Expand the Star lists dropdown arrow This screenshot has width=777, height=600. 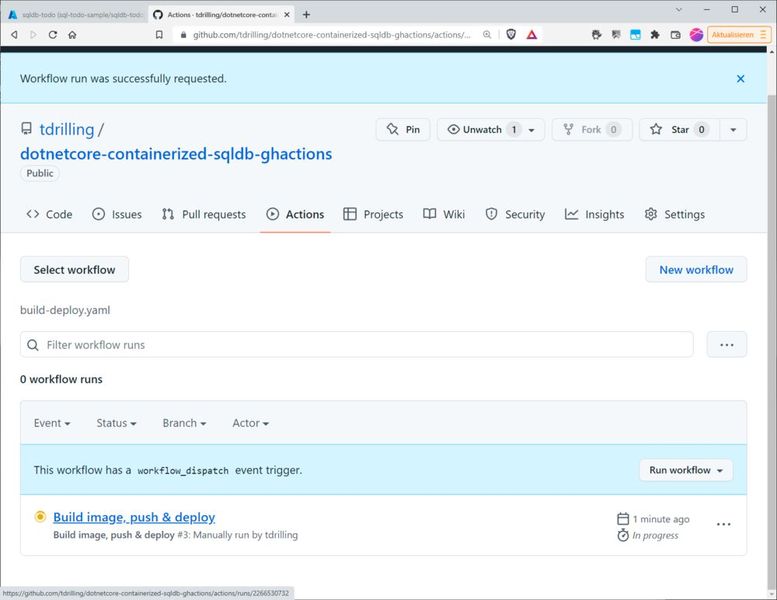tap(733, 130)
